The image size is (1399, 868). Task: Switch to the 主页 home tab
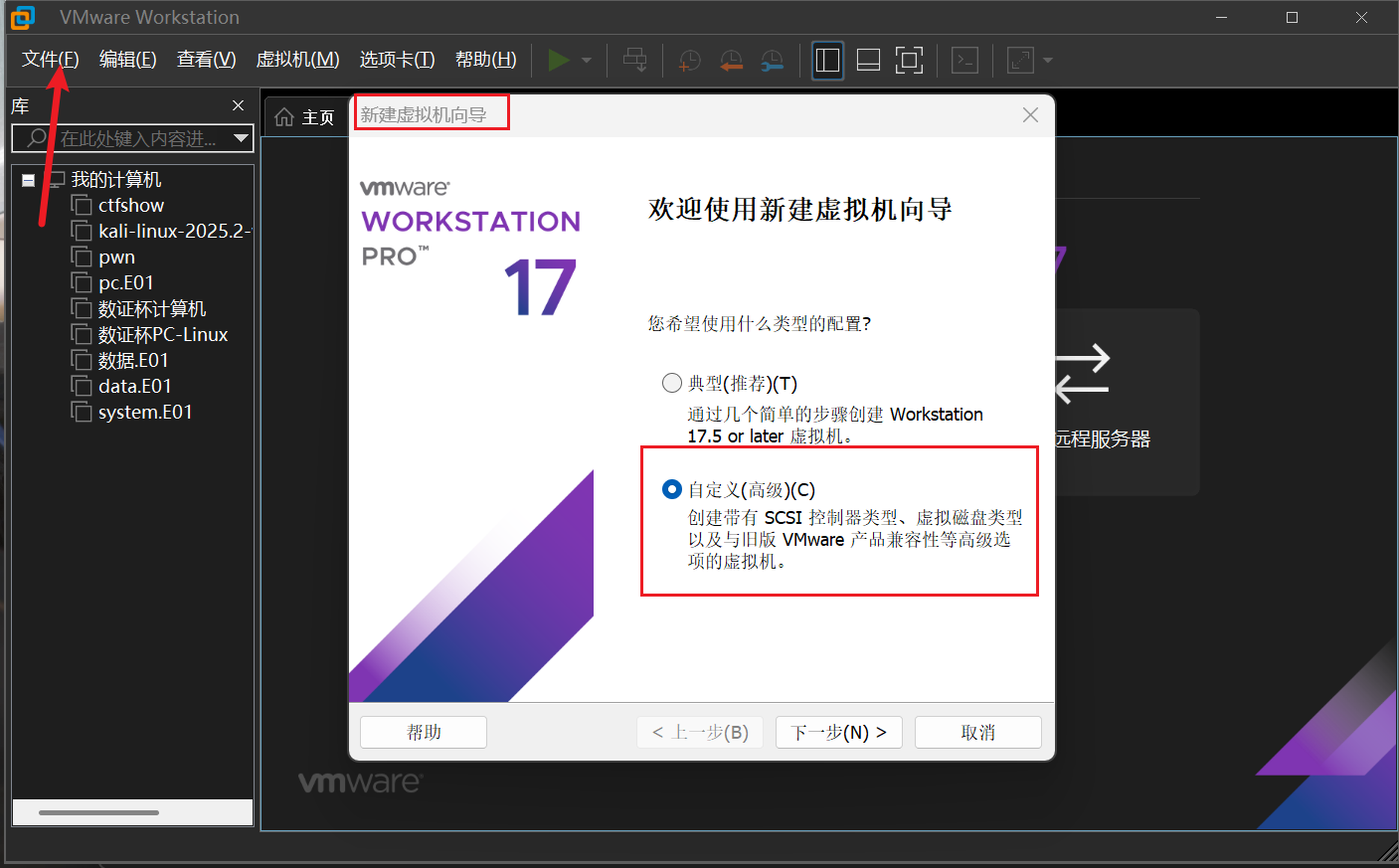(306, 117)
